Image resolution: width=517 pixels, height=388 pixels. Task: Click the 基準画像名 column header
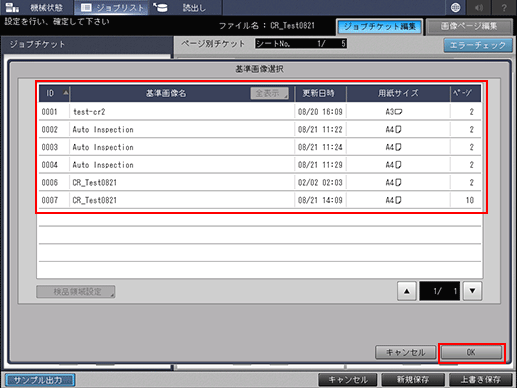tap(166, 93)
